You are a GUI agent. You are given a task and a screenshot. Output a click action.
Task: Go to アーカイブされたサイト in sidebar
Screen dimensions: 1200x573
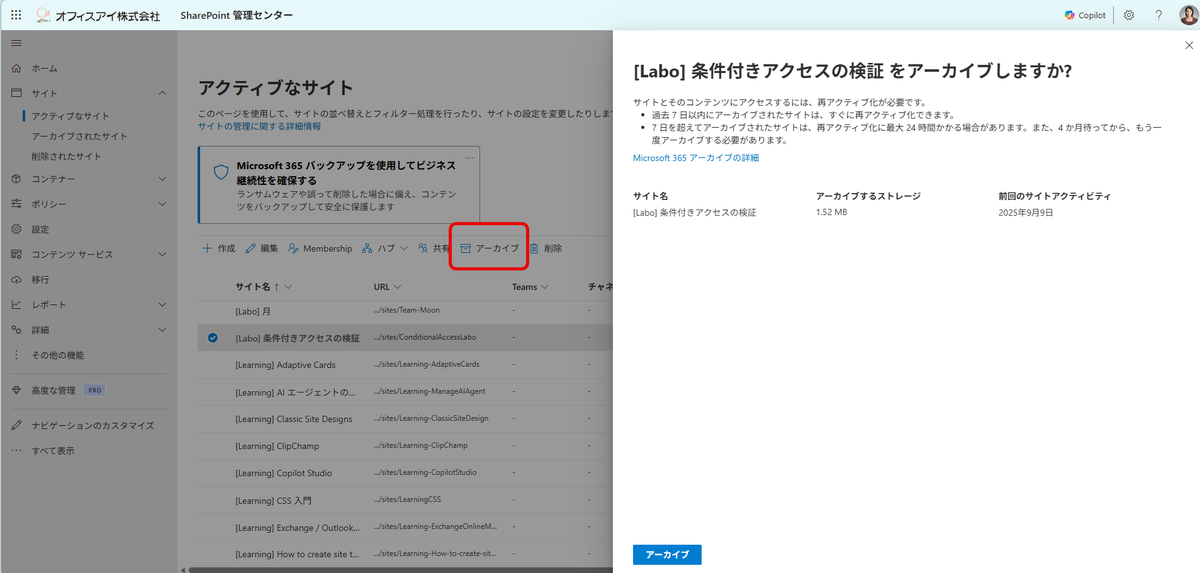click(79, 136)
